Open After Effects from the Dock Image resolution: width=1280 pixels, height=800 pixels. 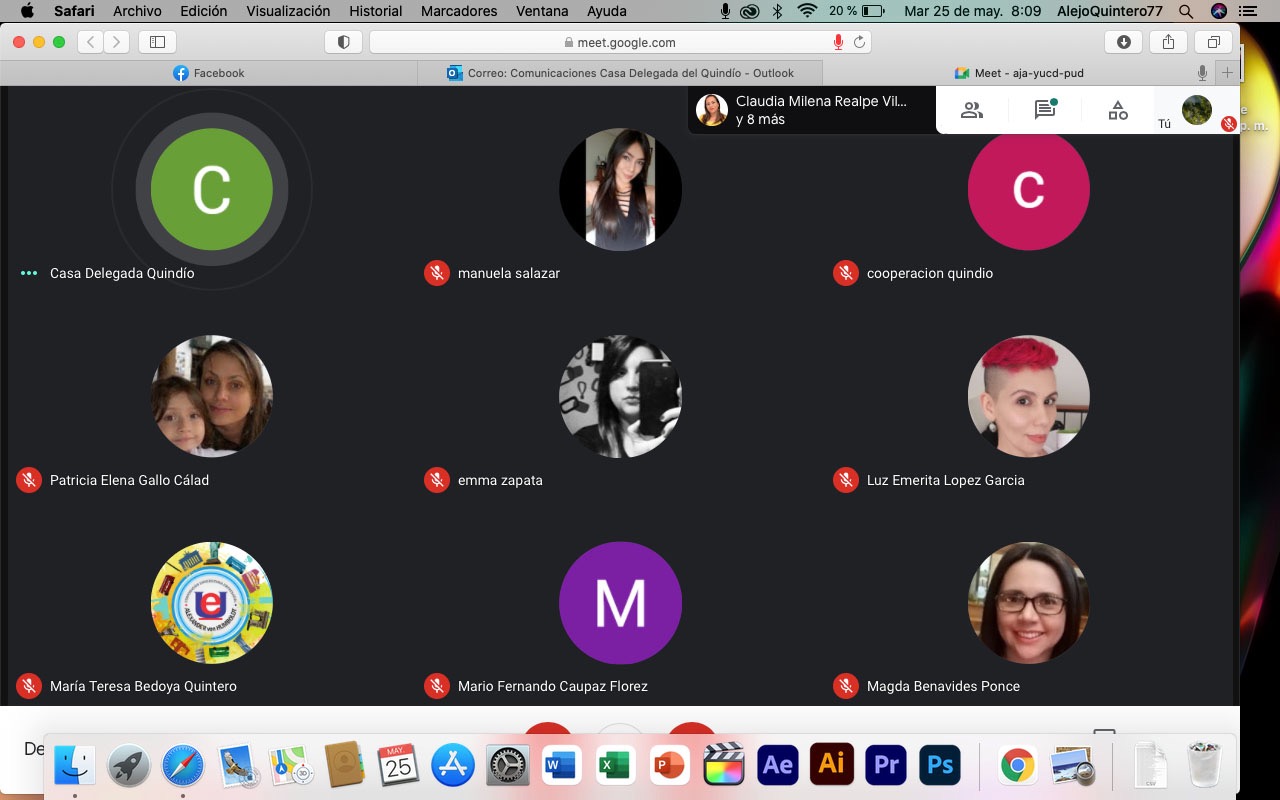(777, 766)
